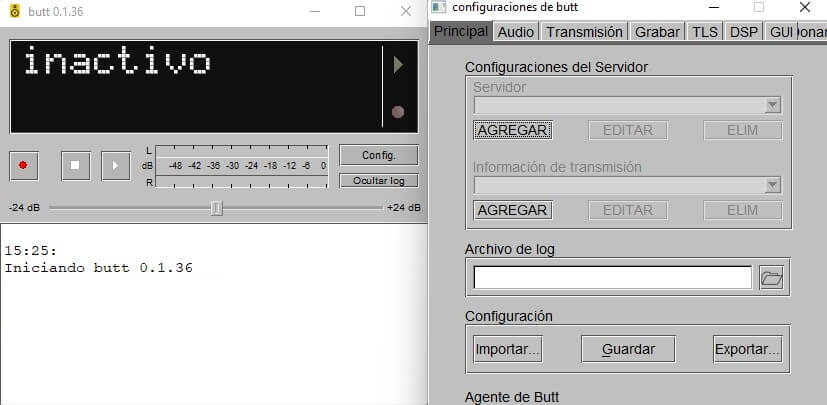Switch to the Audio tab
The width and height of the screenshot is (827, 405).
[x=516, y=32]
